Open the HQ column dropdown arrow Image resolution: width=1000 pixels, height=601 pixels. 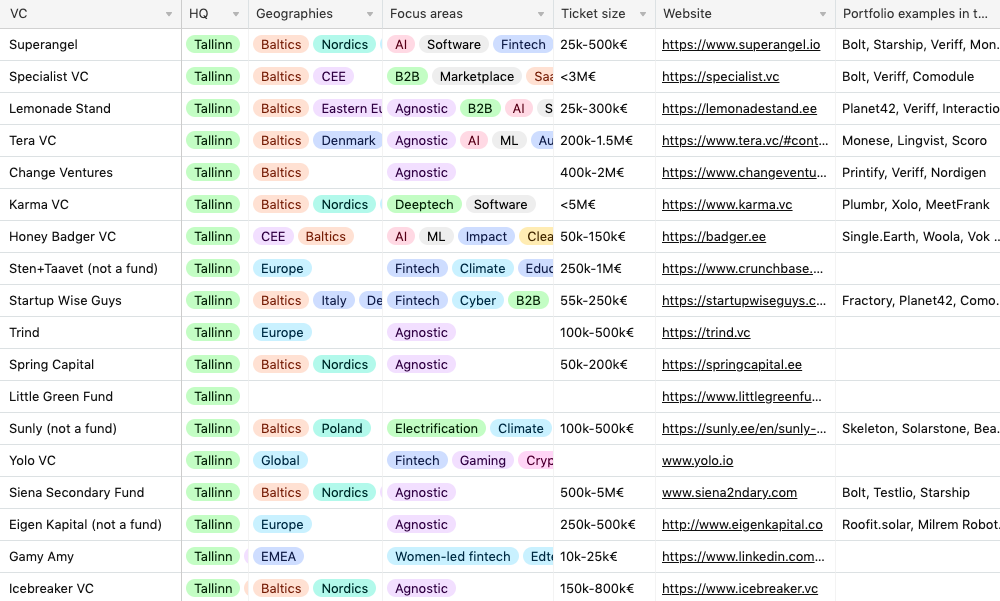236,14
